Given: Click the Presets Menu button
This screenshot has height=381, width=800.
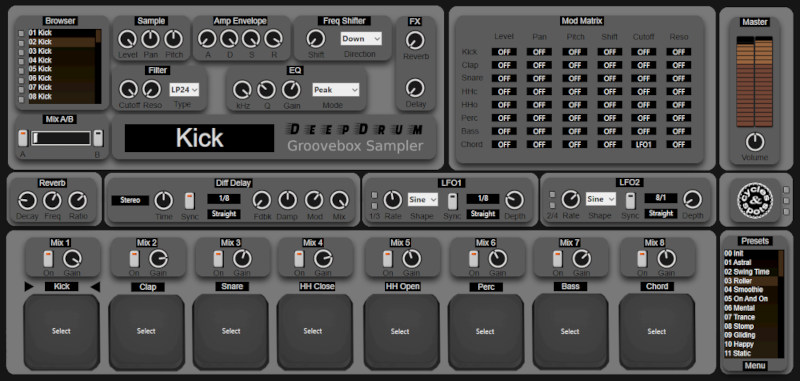Looking at the screenshot, I should tap(754, 366).
